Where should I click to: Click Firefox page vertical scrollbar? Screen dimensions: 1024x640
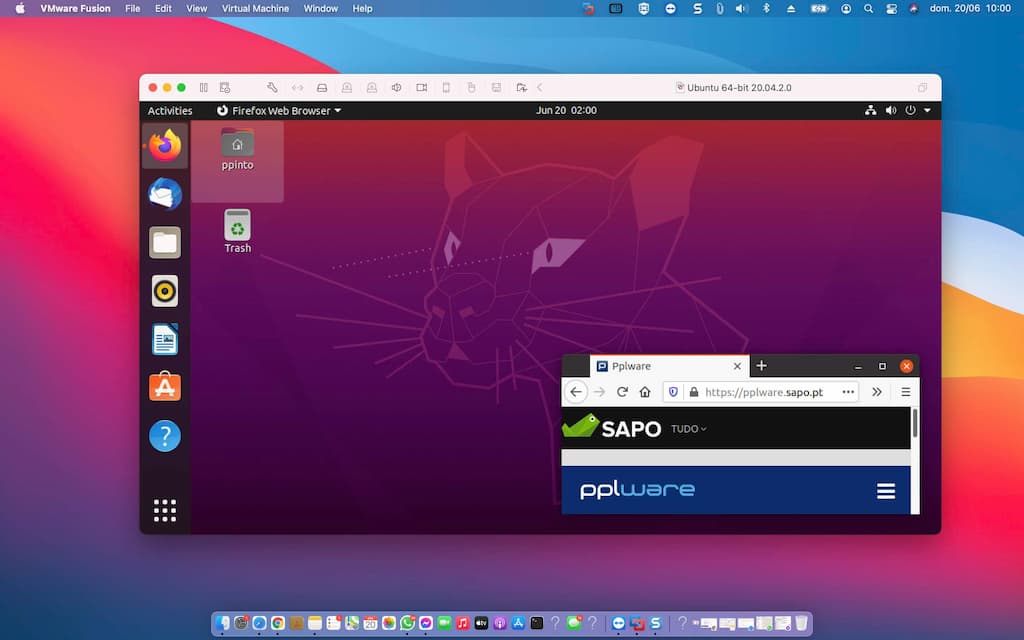click(915, 423)
